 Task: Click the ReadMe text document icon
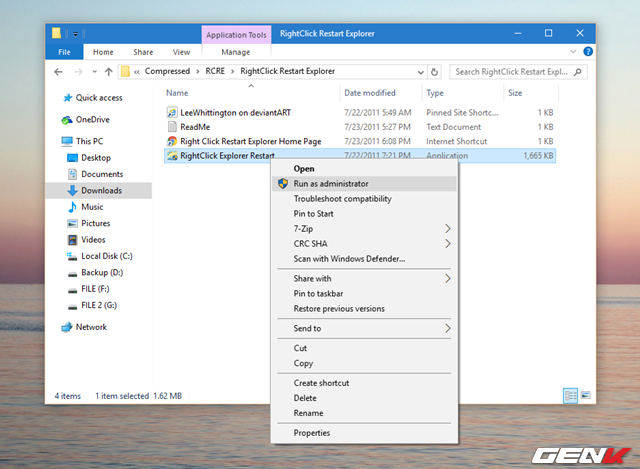click(172, 127)
